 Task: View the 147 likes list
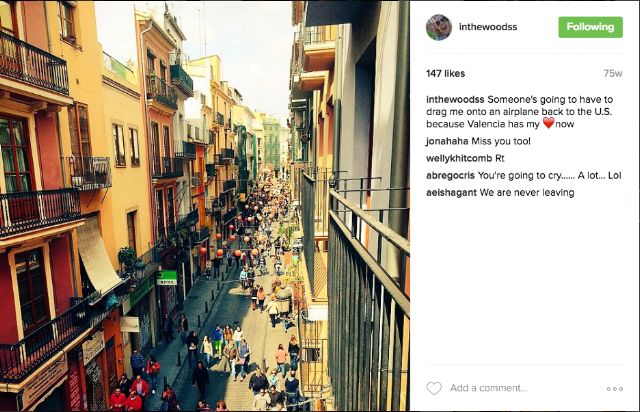445,73
